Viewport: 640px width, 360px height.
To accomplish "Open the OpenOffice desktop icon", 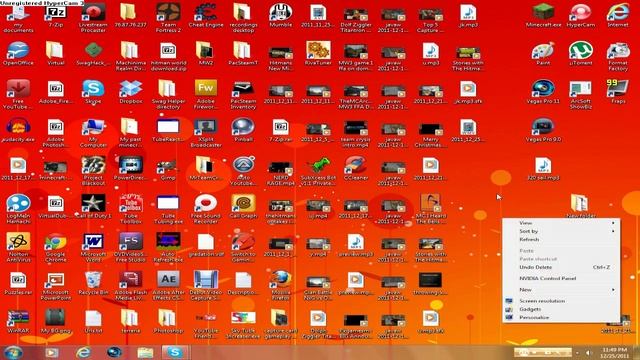I will point(18,51).
